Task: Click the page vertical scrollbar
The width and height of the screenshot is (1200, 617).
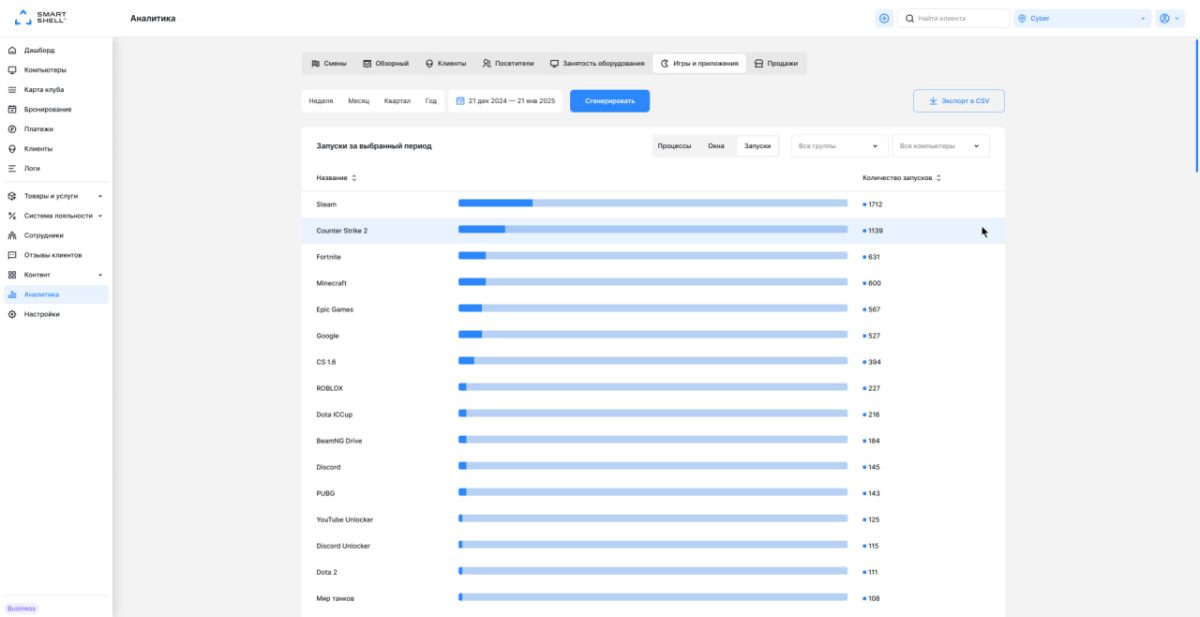Action: coord(1196,105)
